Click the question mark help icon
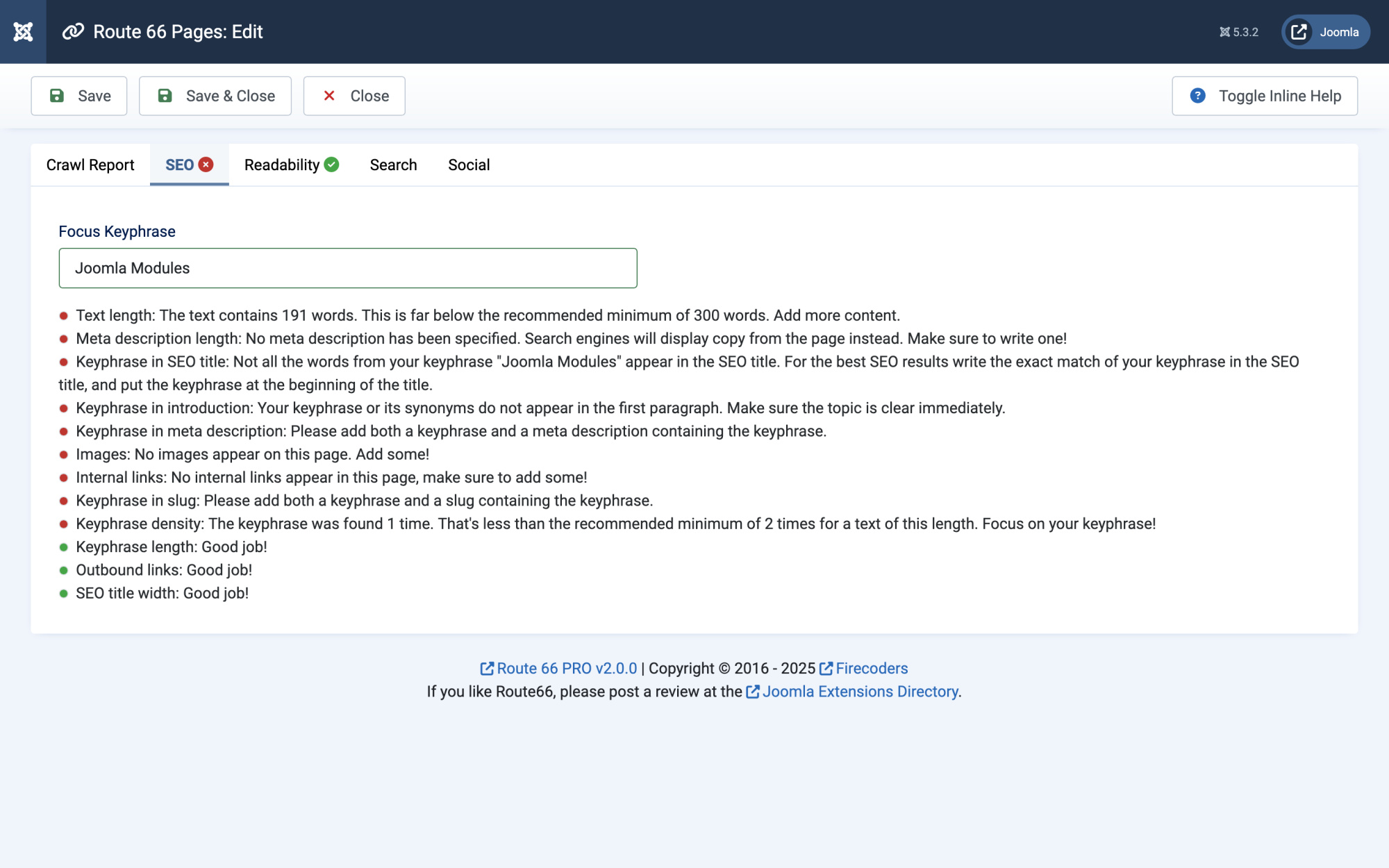Image resolution: width=1389 pixels, height=868 pixels. coord(1197,96)
